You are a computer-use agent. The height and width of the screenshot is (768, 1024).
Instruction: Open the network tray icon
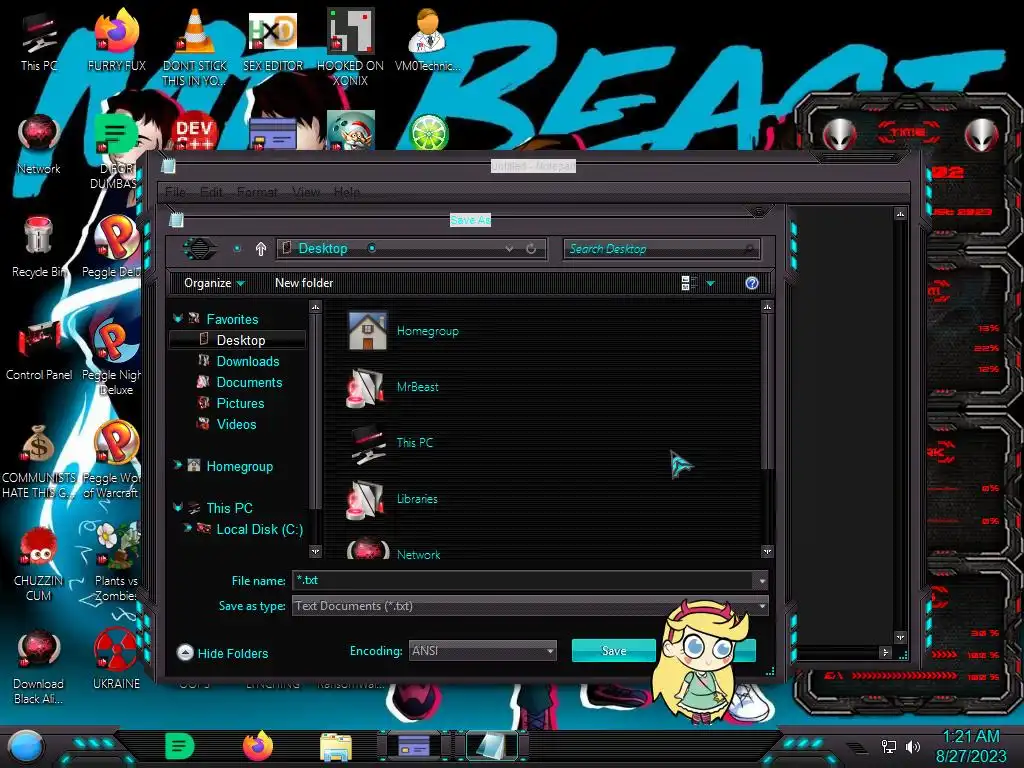[888, 746]
